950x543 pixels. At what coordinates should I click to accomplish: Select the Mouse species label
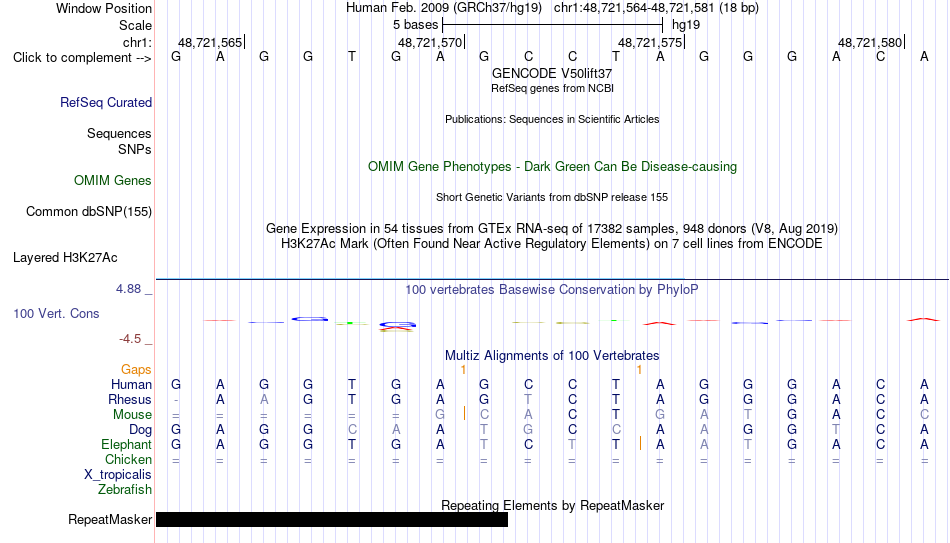[132, 415]
